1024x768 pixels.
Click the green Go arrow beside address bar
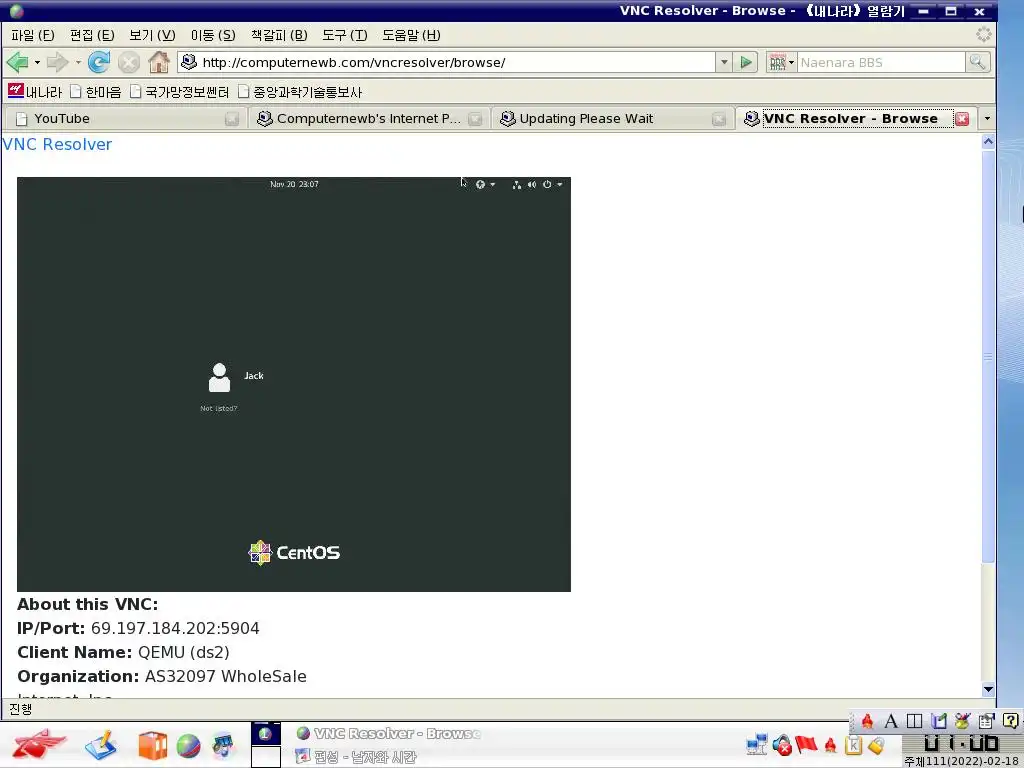pyautogui.click(x=745, y=62)
